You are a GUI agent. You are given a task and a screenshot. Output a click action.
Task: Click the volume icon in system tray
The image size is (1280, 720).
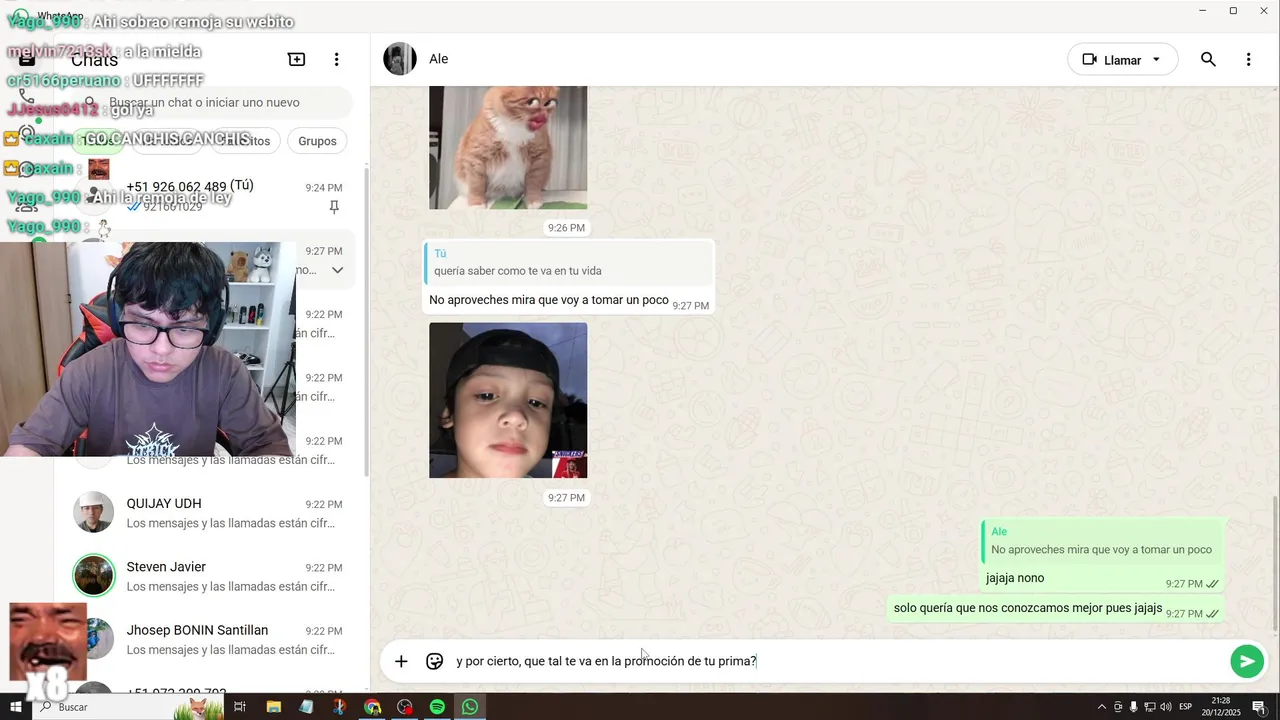pyautogui.click(x=1165, y=707)
